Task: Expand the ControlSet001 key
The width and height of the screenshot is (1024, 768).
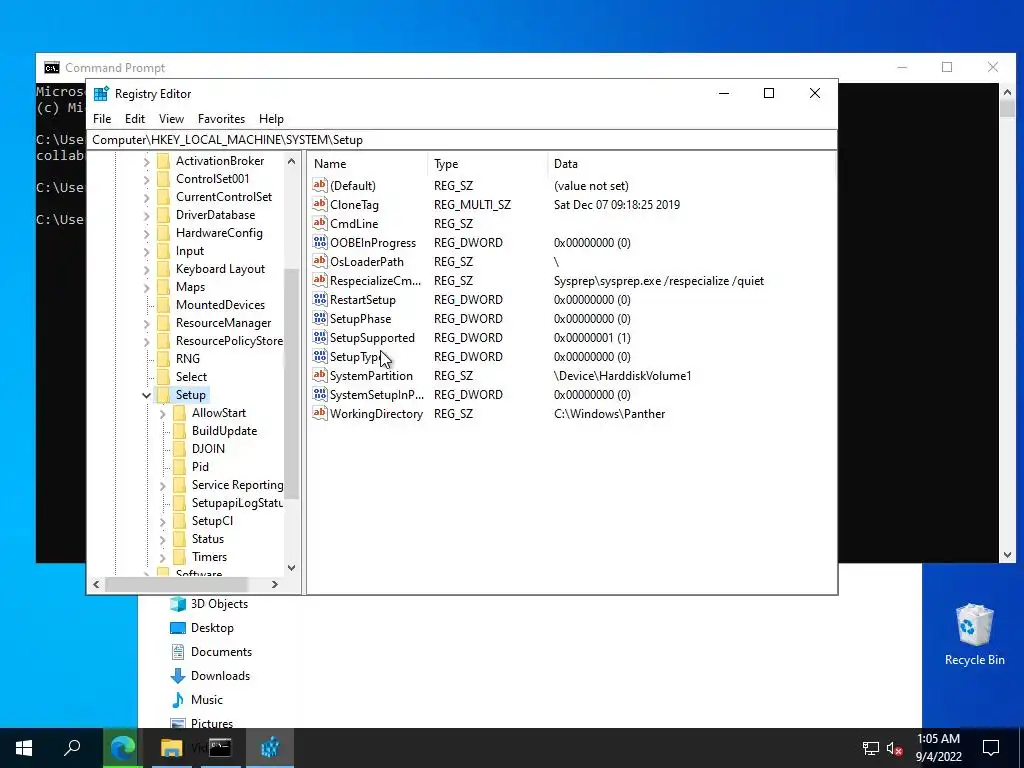Action: click(x=146, y=179)
